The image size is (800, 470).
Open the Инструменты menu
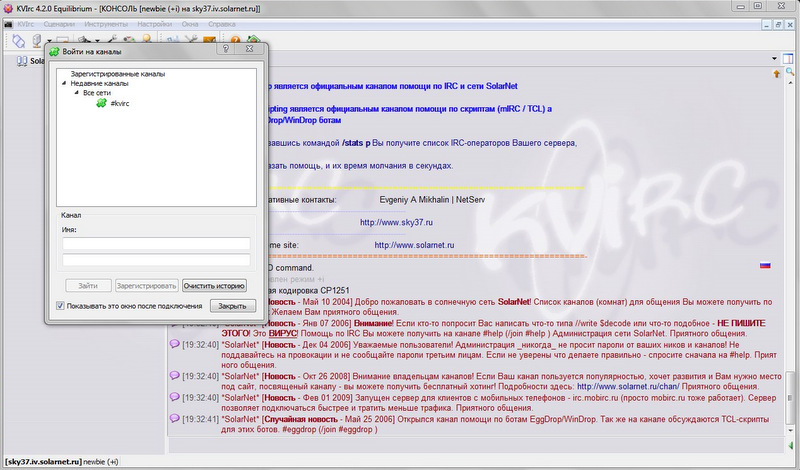click(x=106, y=24)
